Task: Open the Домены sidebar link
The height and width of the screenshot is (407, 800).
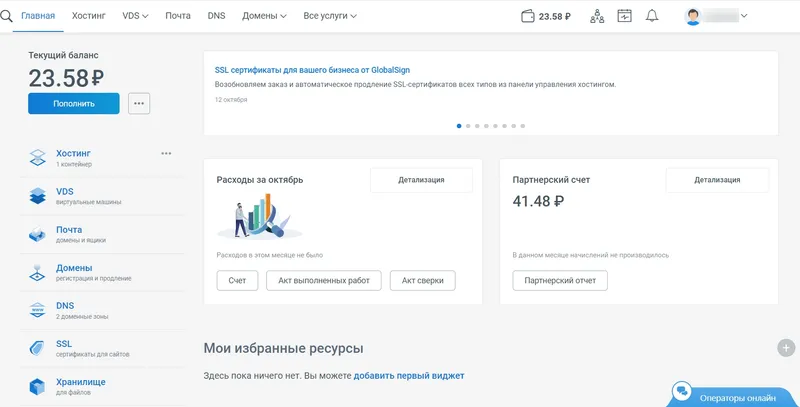Action: (x=74, y=268)
